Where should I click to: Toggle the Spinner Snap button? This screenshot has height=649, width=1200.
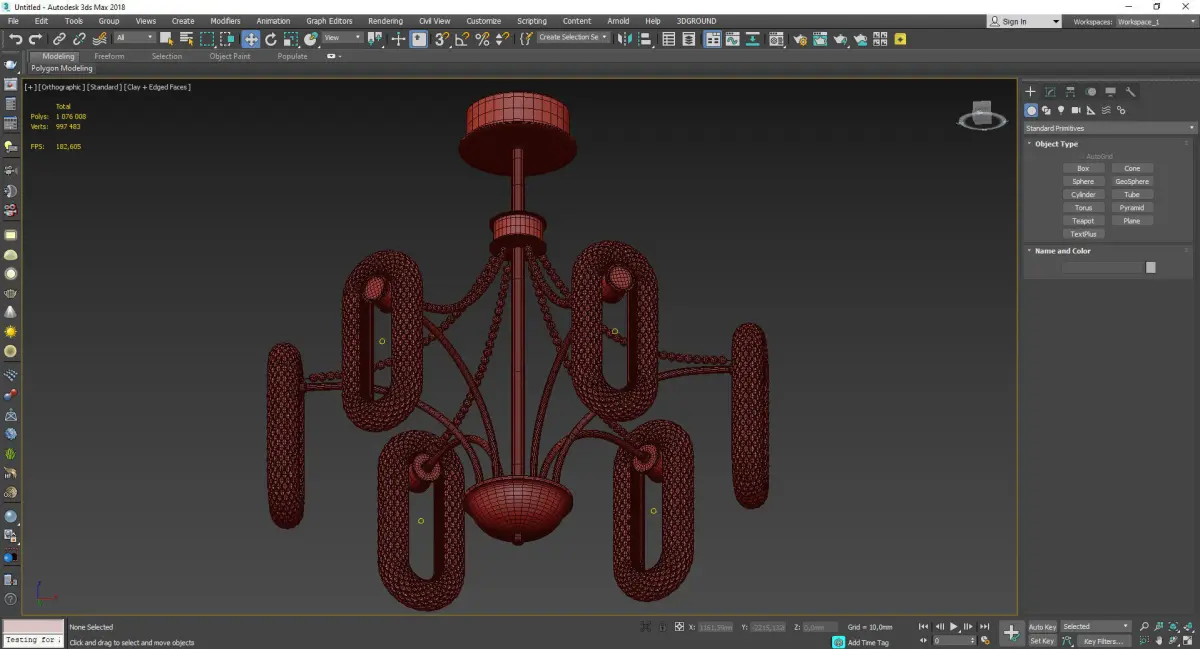[503, 39]
